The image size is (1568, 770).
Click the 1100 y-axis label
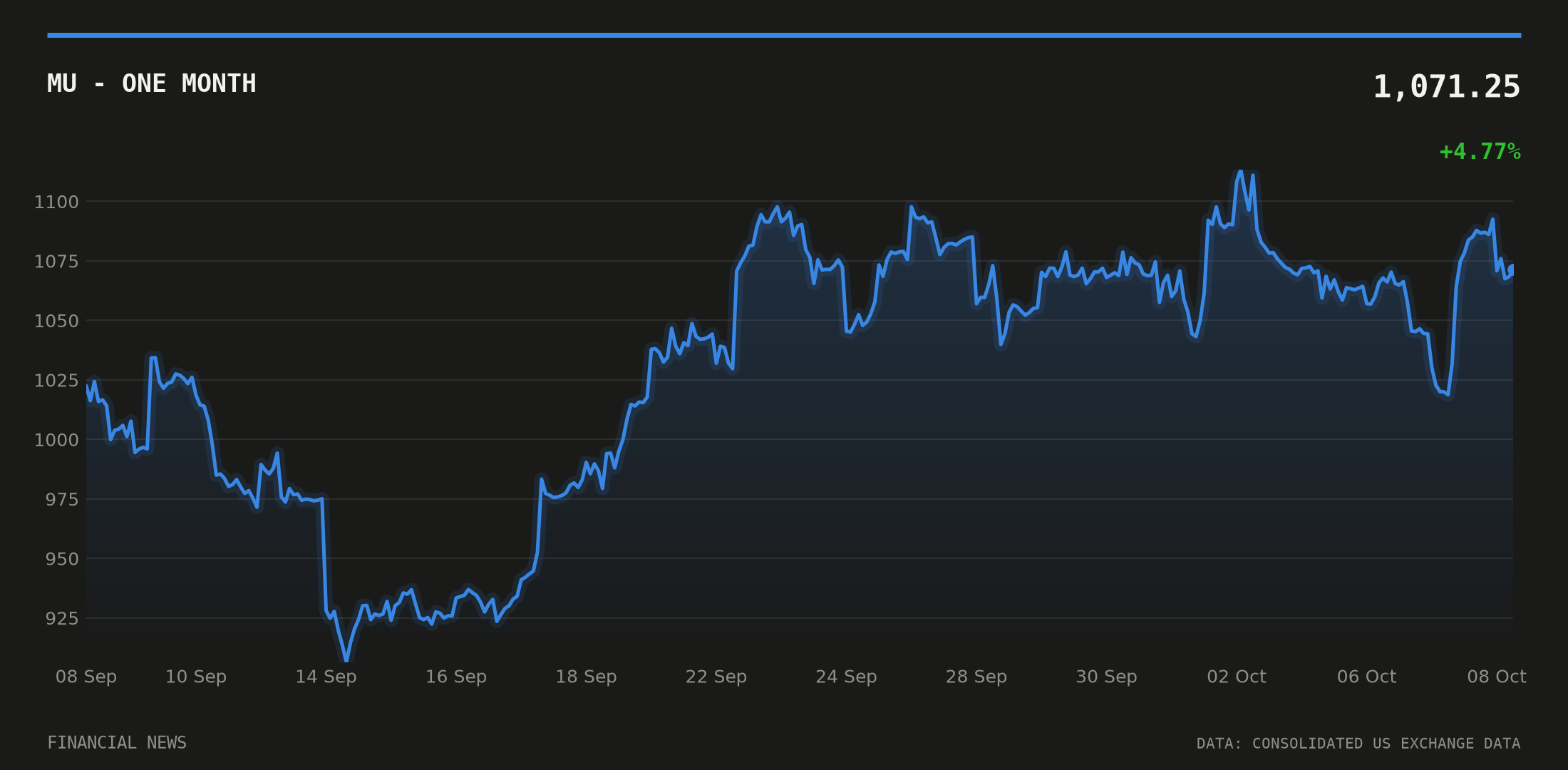(56, 202)
